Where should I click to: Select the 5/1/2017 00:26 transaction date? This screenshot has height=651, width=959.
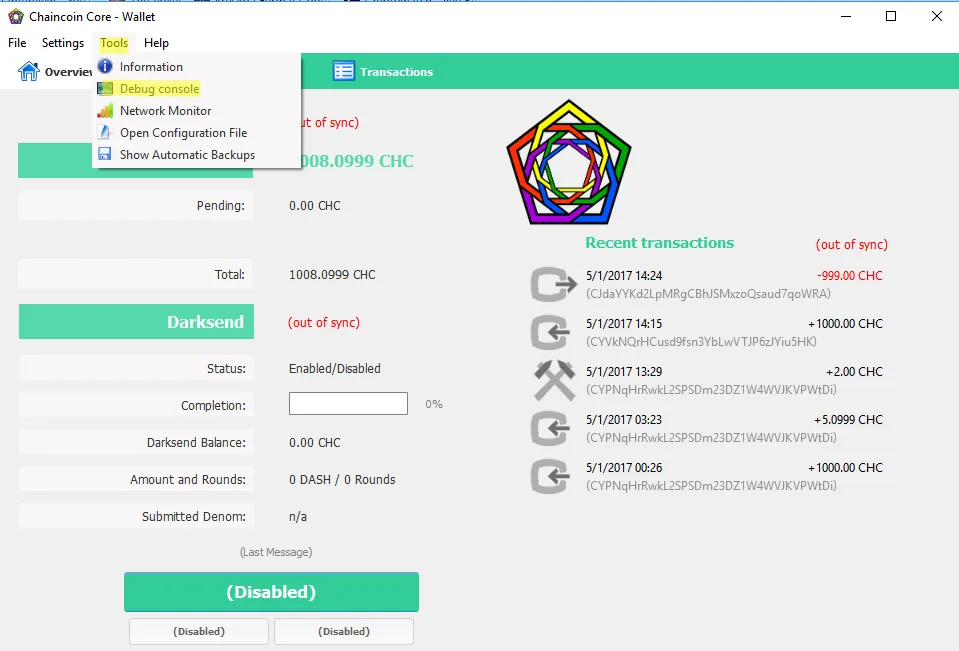click(624, 468)
